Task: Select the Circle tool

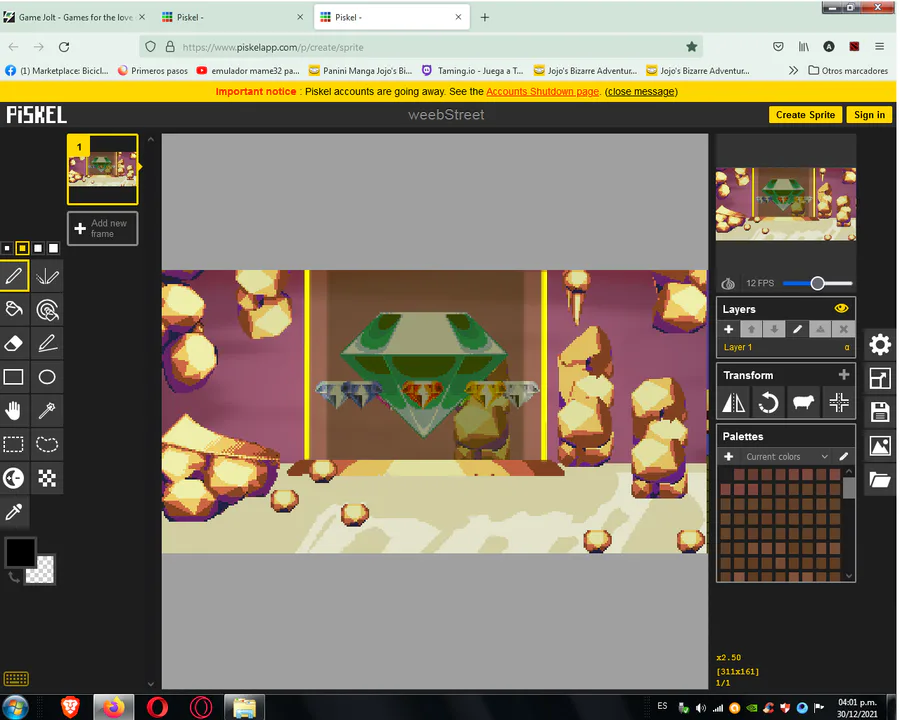Action: [47, 377]
